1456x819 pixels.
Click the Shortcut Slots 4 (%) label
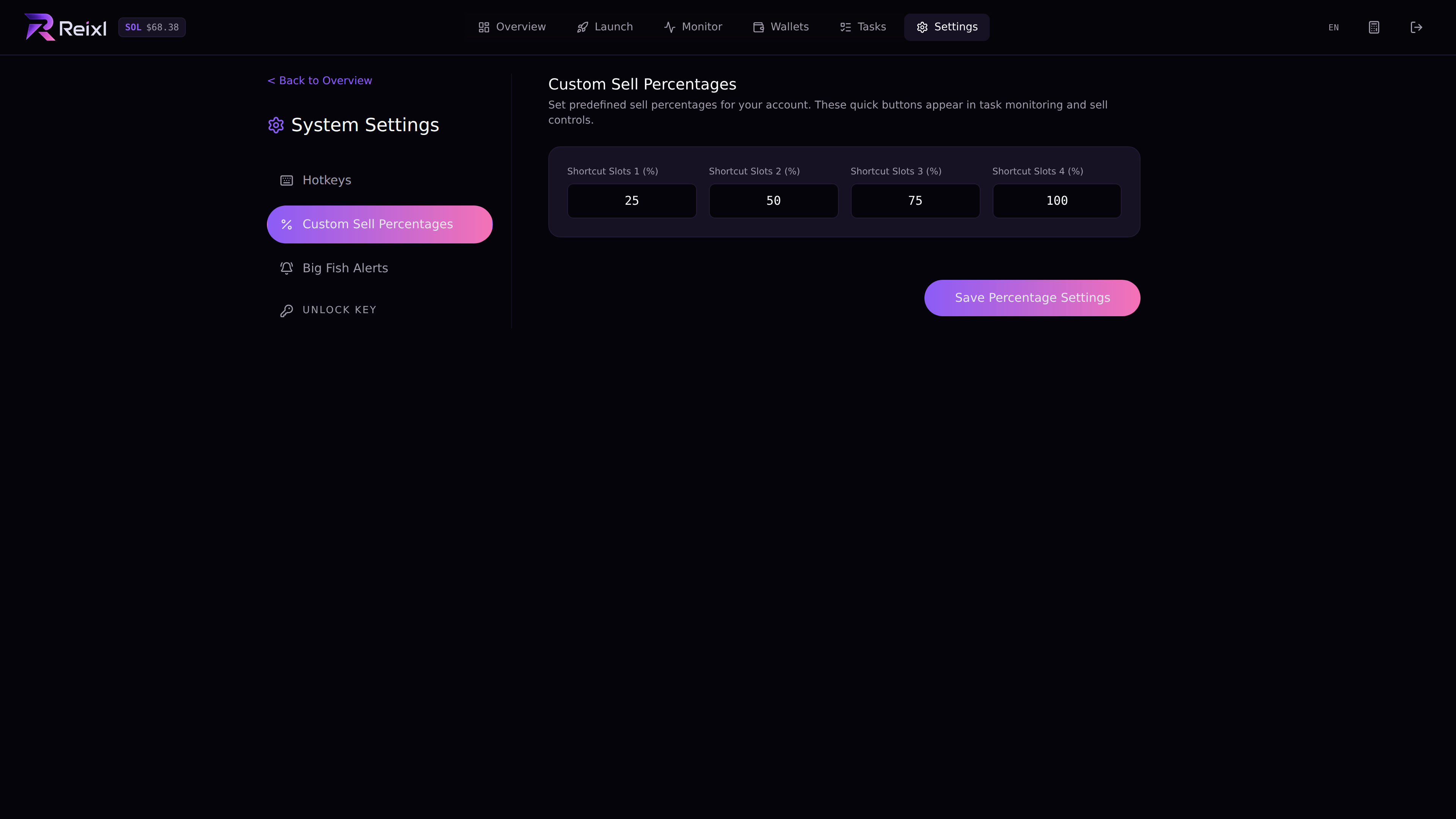(1038, 171)
